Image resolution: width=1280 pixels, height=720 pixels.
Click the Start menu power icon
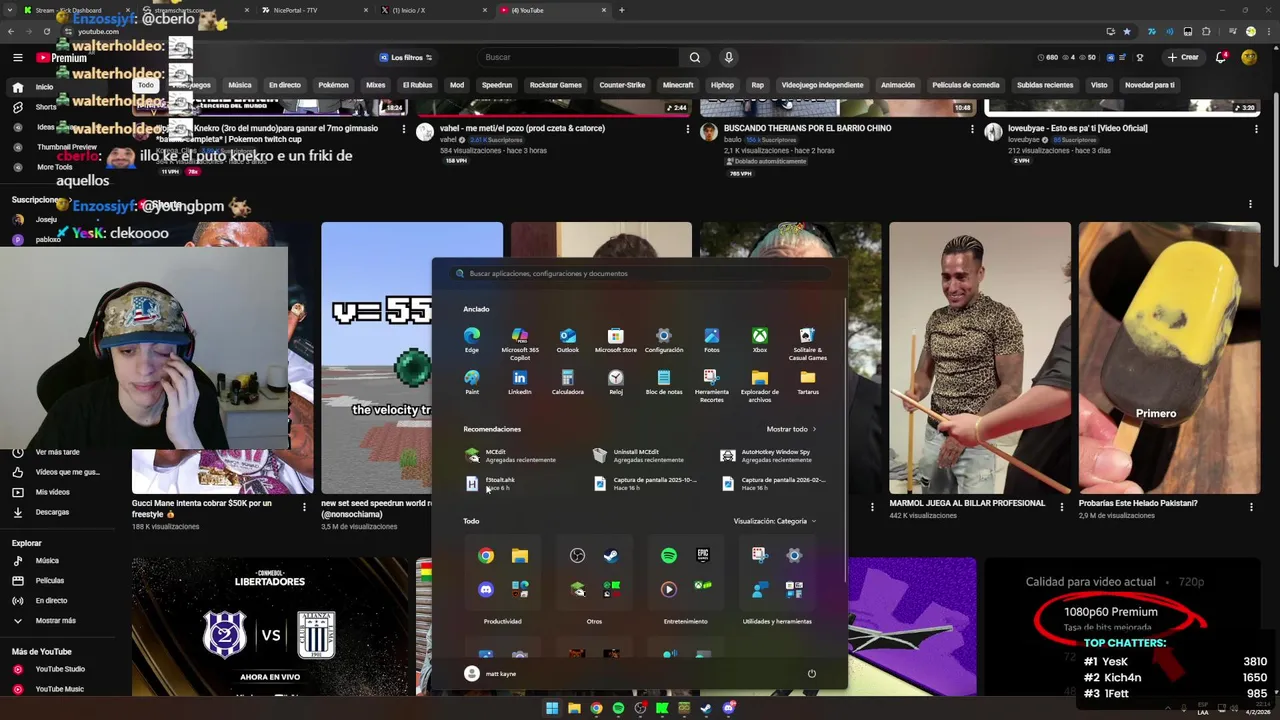812,673
